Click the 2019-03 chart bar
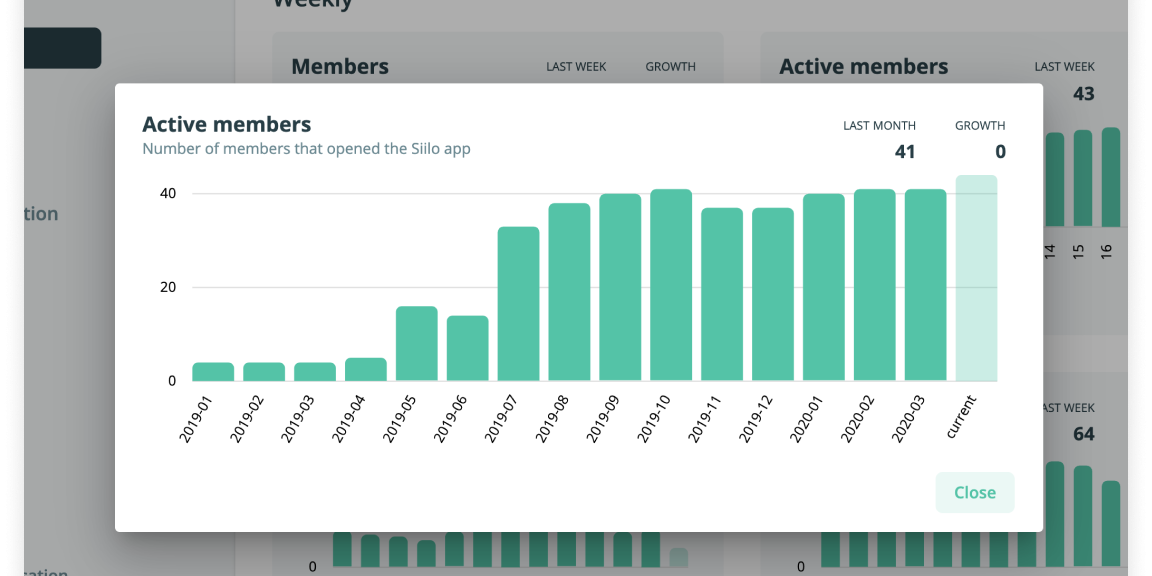The height and width of the screenshot is (576, 1152). [x=315, y=372]
